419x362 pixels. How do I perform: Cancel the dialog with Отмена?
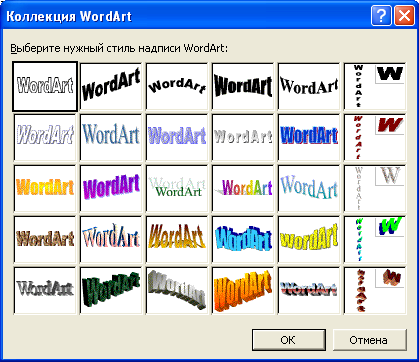point(370,340)
